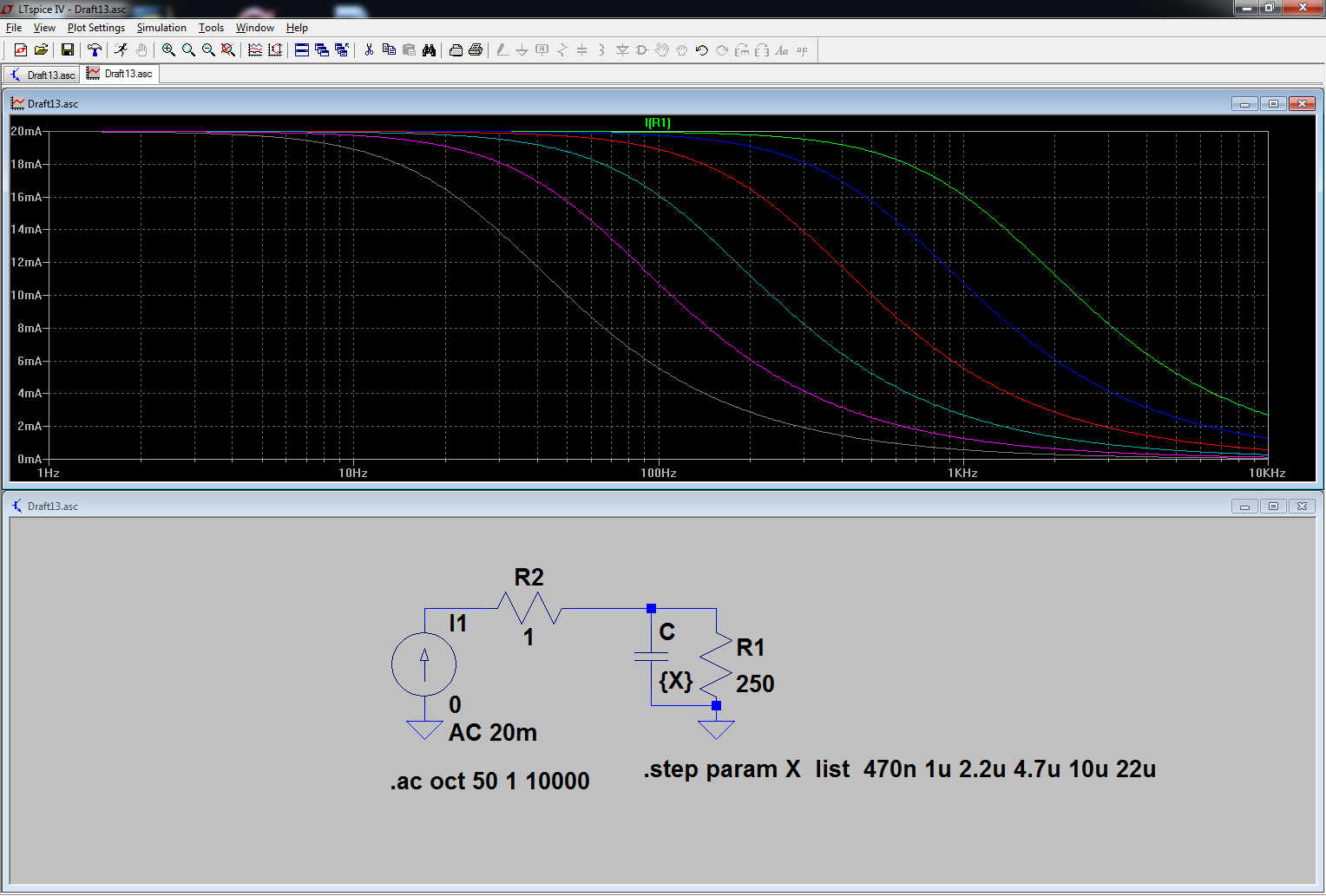
Task: Click the Open file folder icon
Action: tap(41, 50)
